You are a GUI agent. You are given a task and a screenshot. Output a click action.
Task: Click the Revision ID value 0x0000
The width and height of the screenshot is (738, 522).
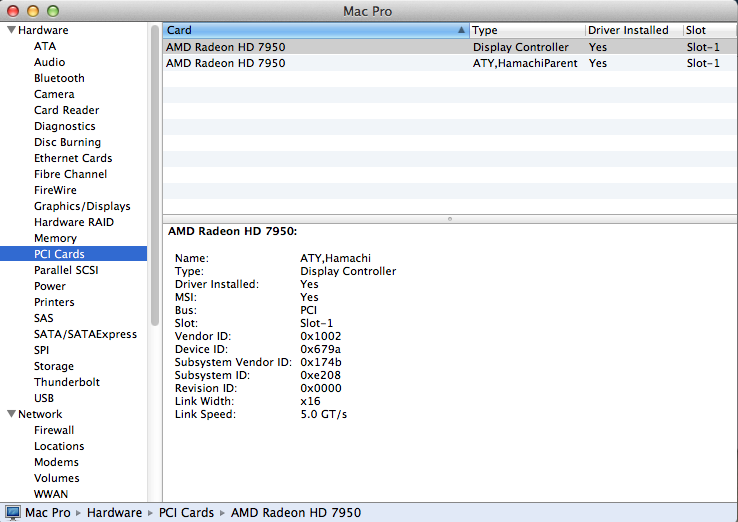(321, 388)
